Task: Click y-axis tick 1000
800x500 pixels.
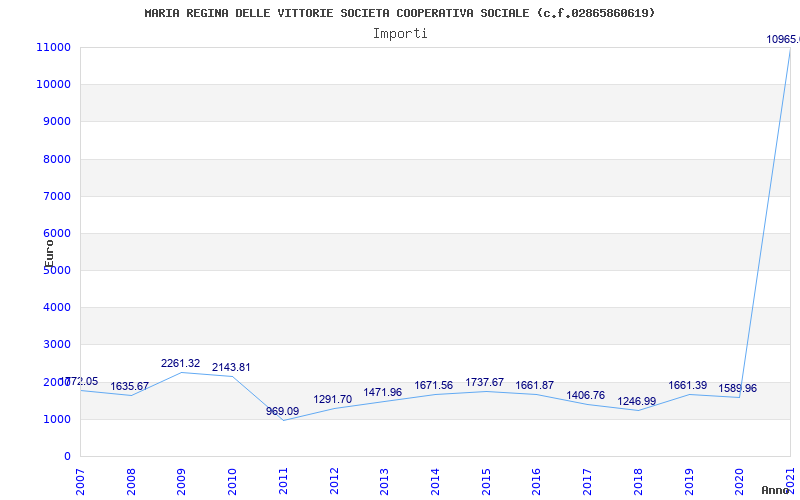Action: click(x=57, y=419)
